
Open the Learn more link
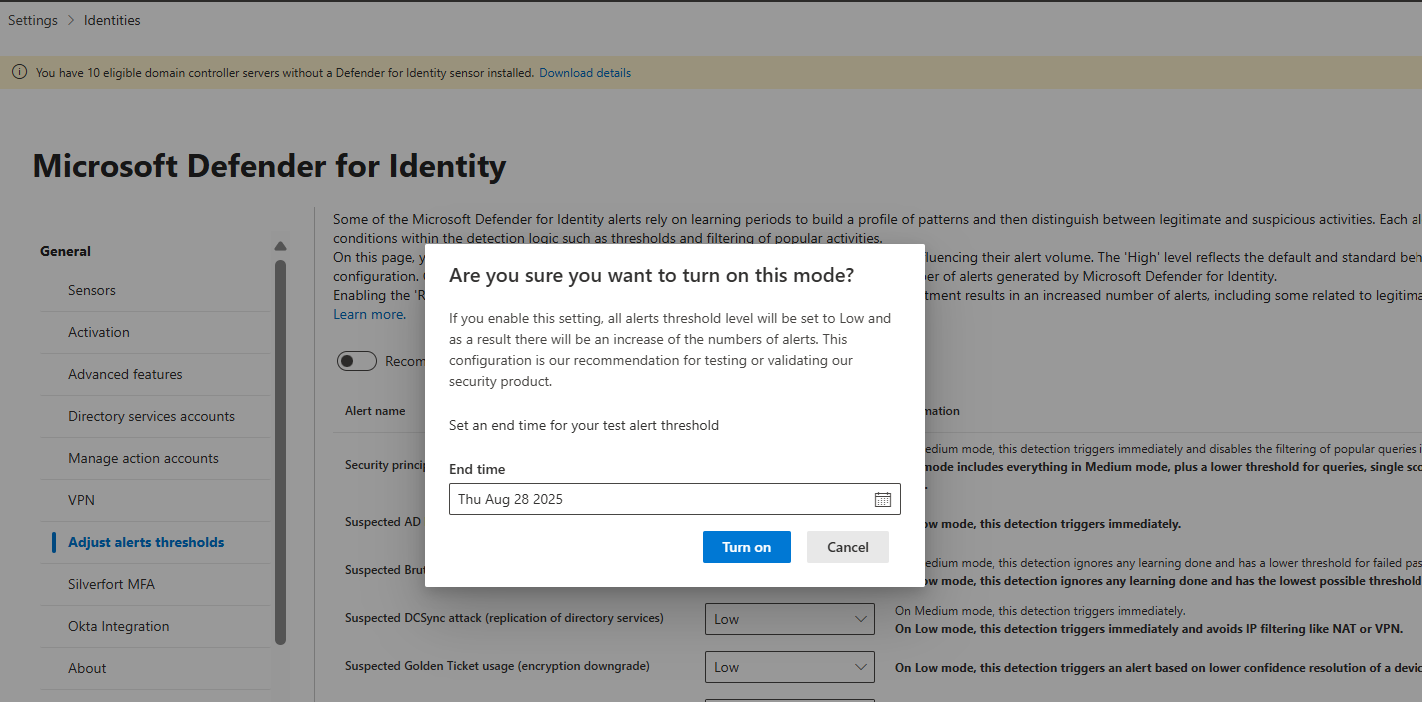369,314
